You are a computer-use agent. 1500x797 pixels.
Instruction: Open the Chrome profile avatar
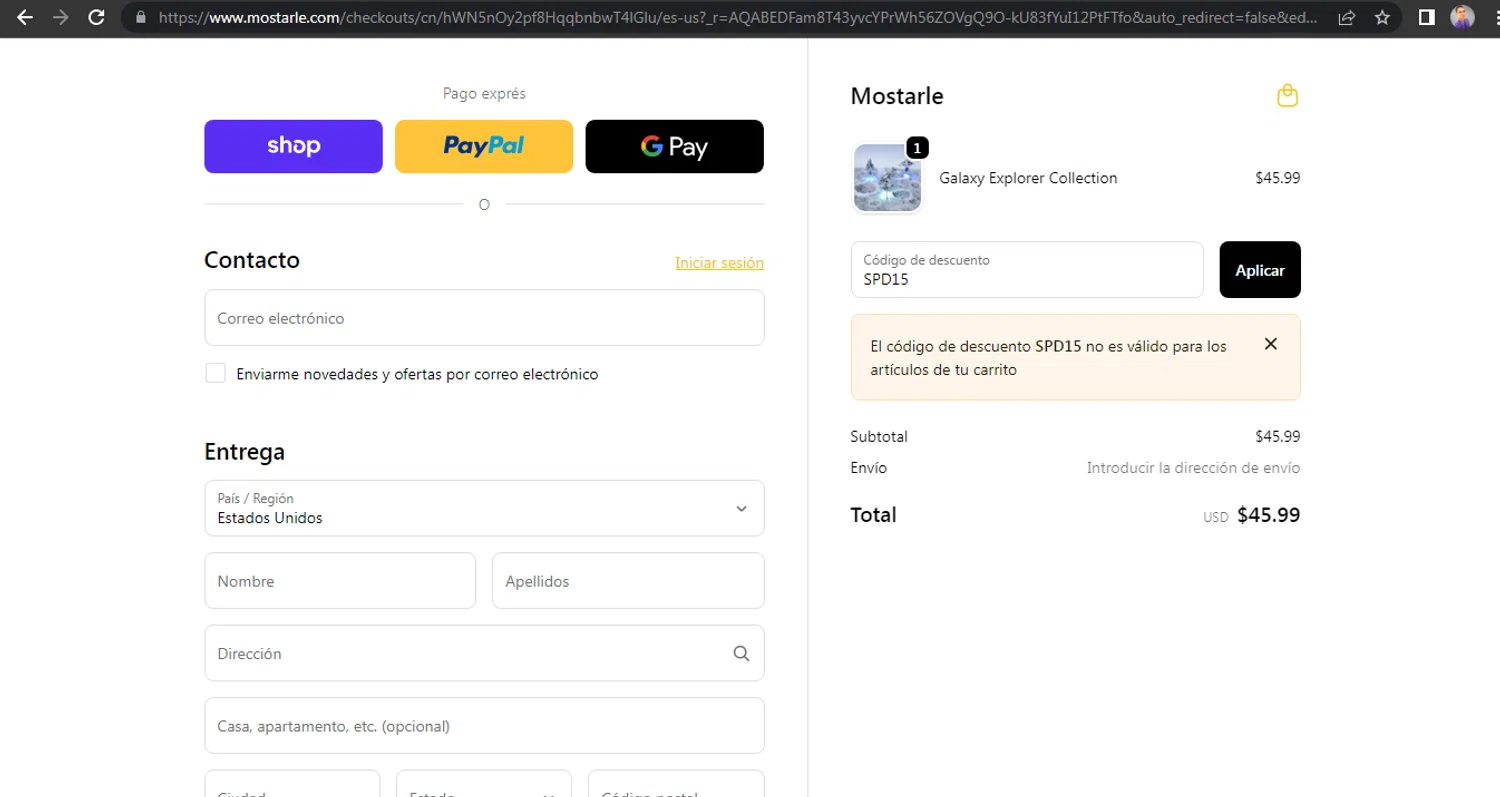tap(1462, 17)
